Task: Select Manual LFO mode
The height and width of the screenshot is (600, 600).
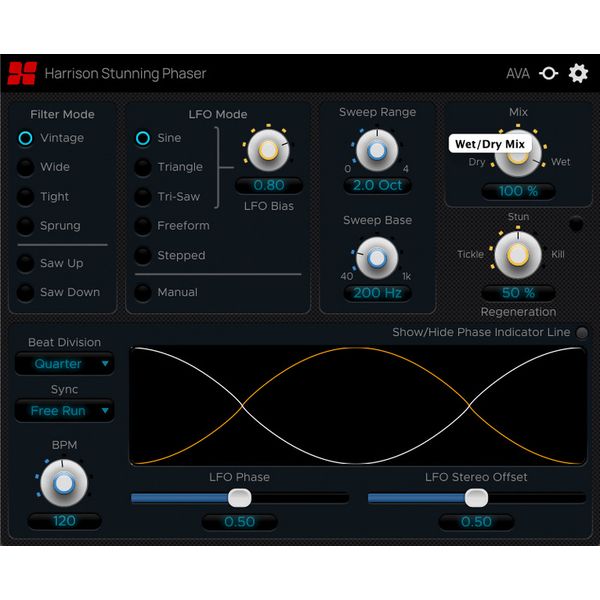Action: coord(143,292)
